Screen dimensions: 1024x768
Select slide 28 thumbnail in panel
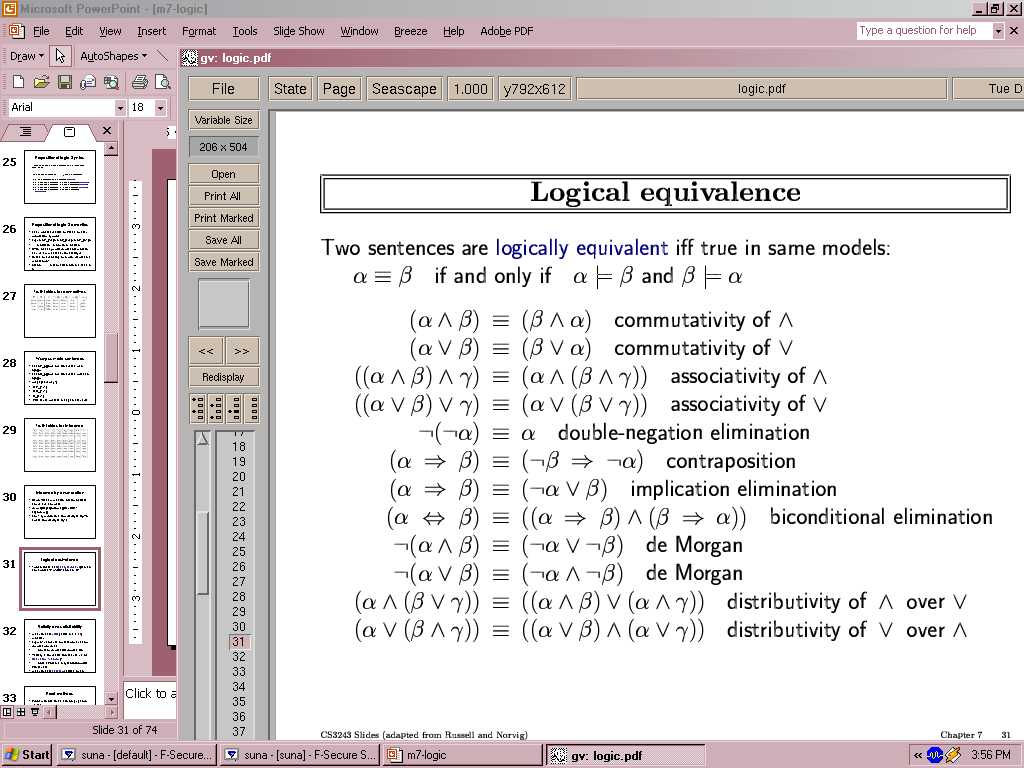(60, 377)
